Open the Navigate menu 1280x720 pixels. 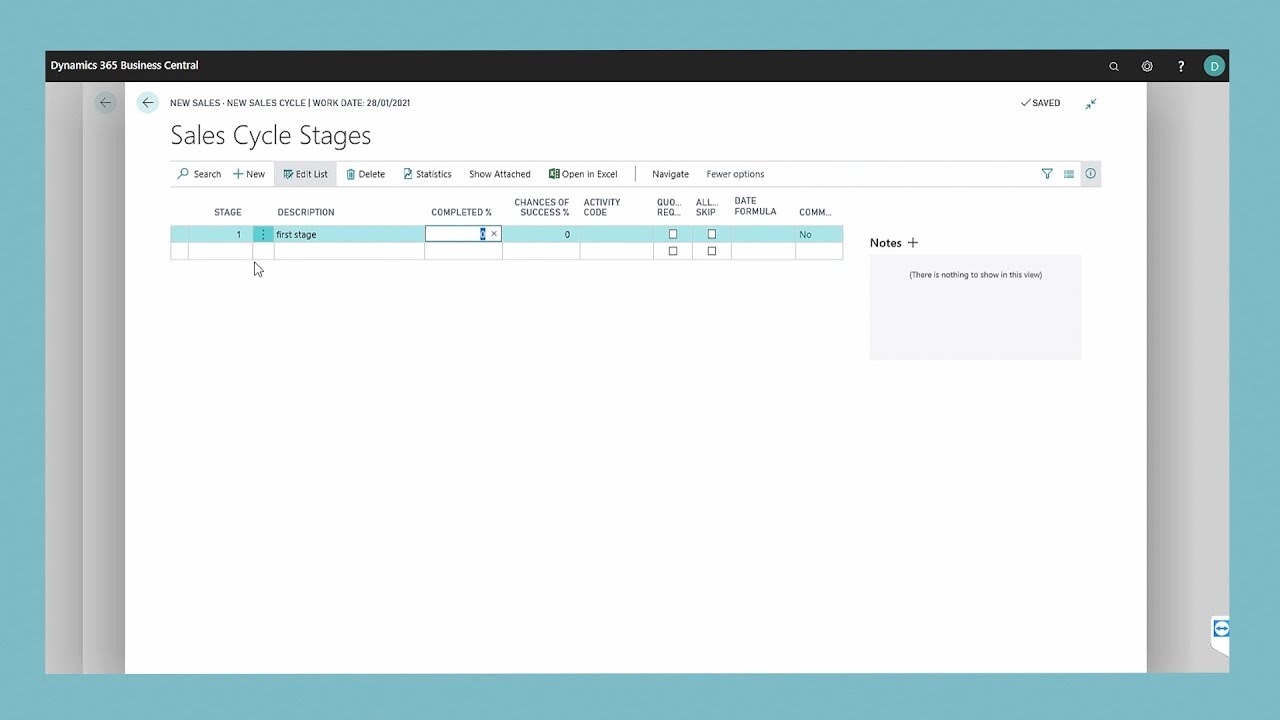670,174
